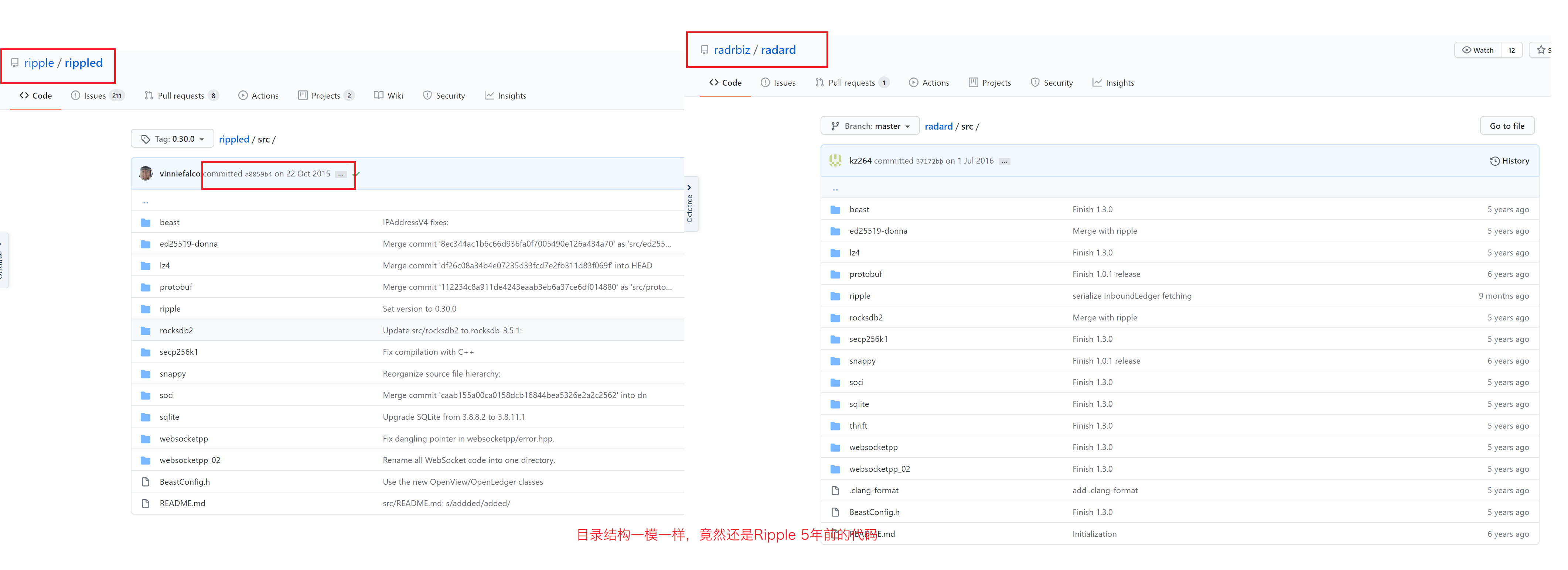Open the radard repository name link in header
This screenshot has width=1568, height=570.
pos(778,50)
